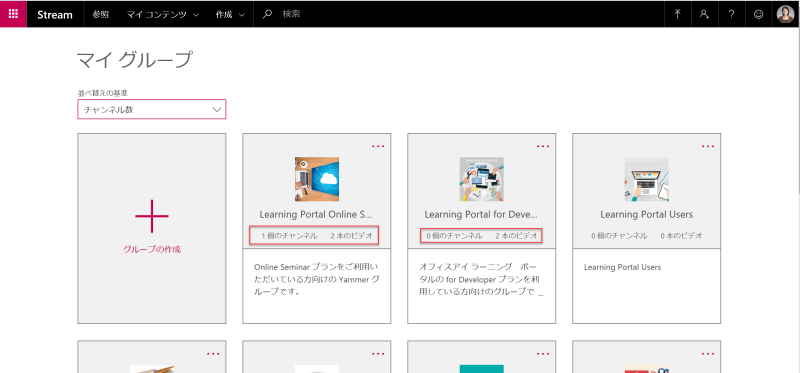
Task: Open Learning Portal Users group thumbnail
Action: (x=646, y=179)
